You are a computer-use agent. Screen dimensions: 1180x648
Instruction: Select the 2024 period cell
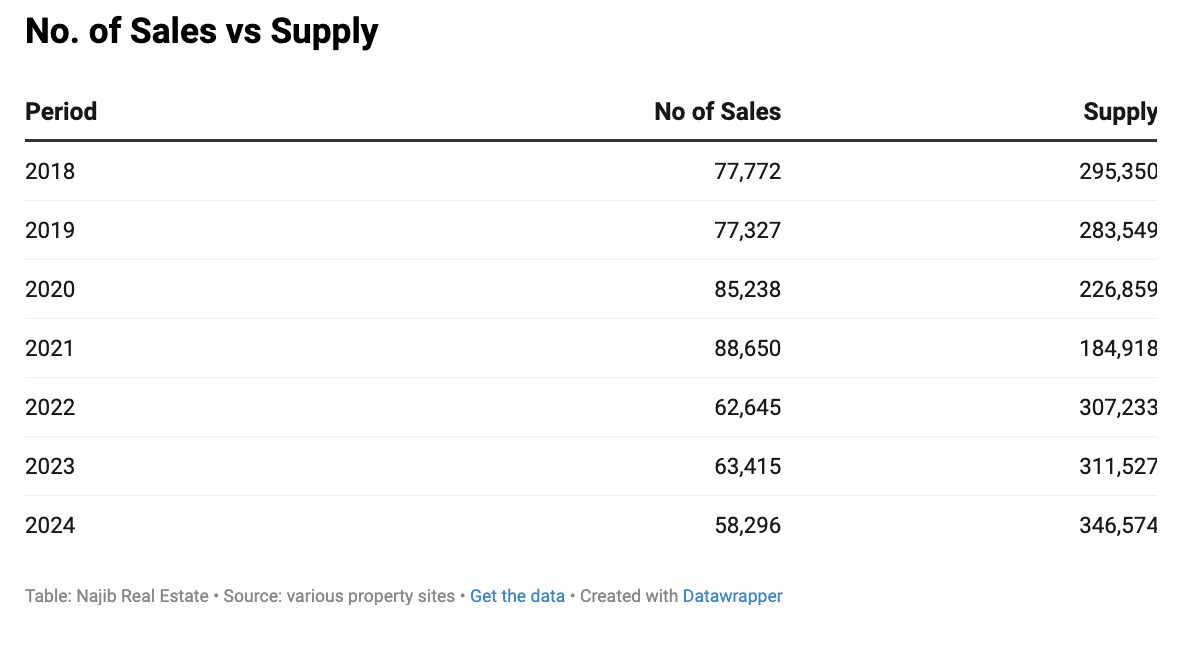click(50, 525)
